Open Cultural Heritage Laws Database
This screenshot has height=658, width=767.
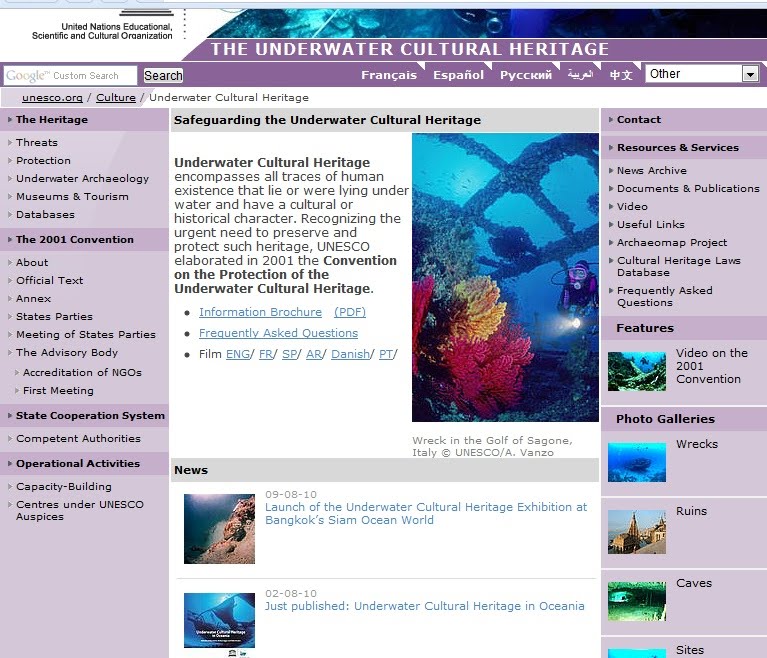click(678, 267)
